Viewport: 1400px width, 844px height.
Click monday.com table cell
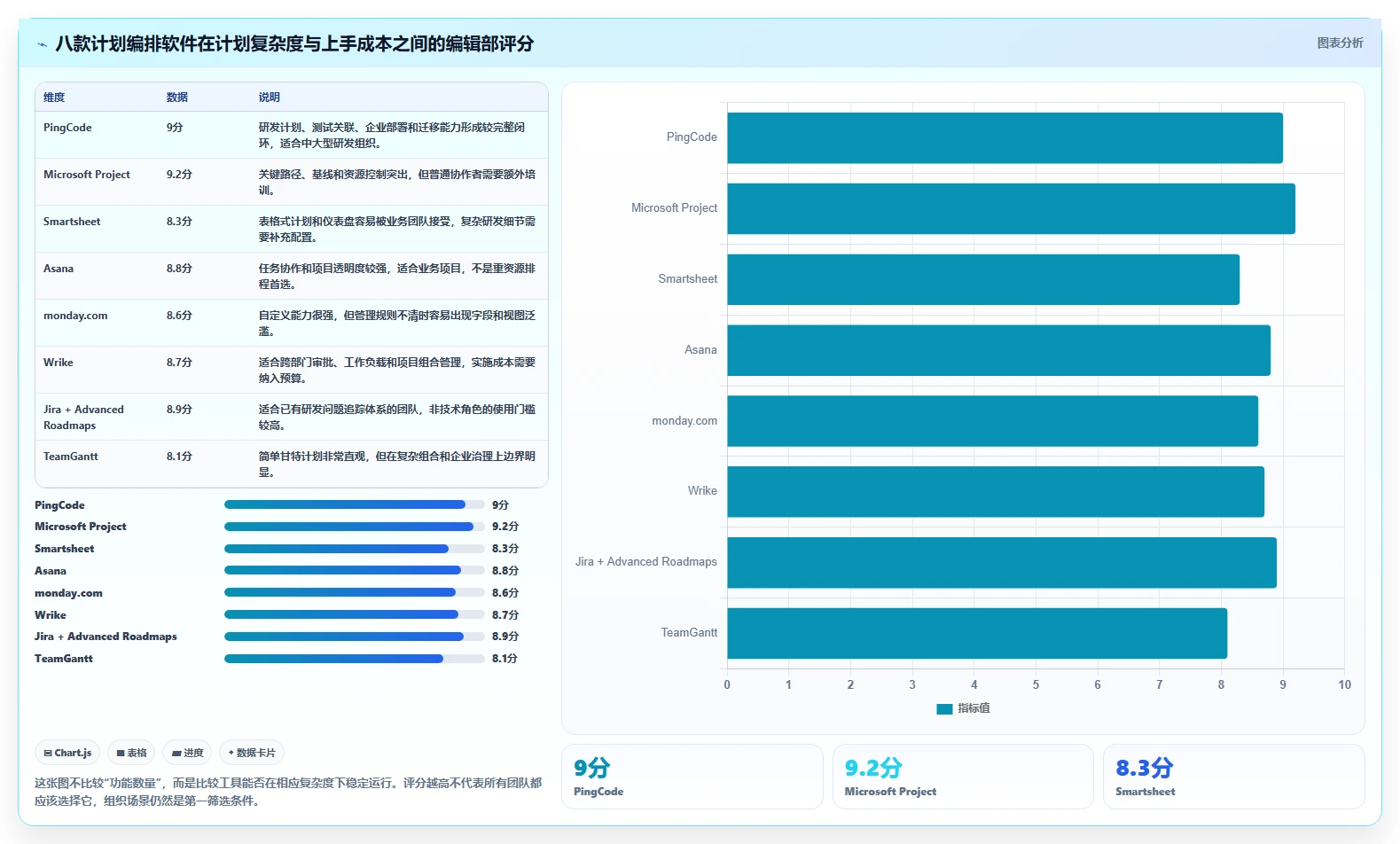pyautogui.click(x=75, y=316)
